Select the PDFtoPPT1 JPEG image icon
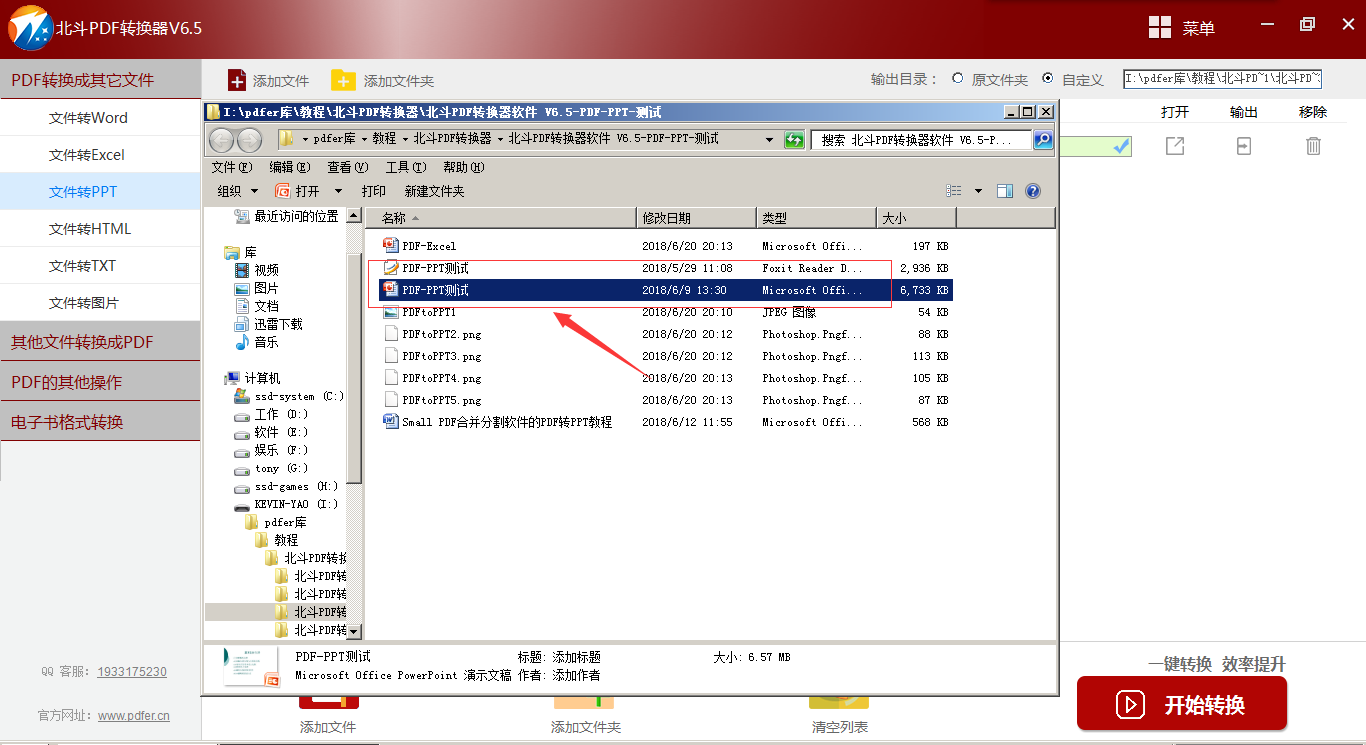Image resolution: width=1366 pixels, height=745 pixels. pyautogui.click(x=391, y=312)
